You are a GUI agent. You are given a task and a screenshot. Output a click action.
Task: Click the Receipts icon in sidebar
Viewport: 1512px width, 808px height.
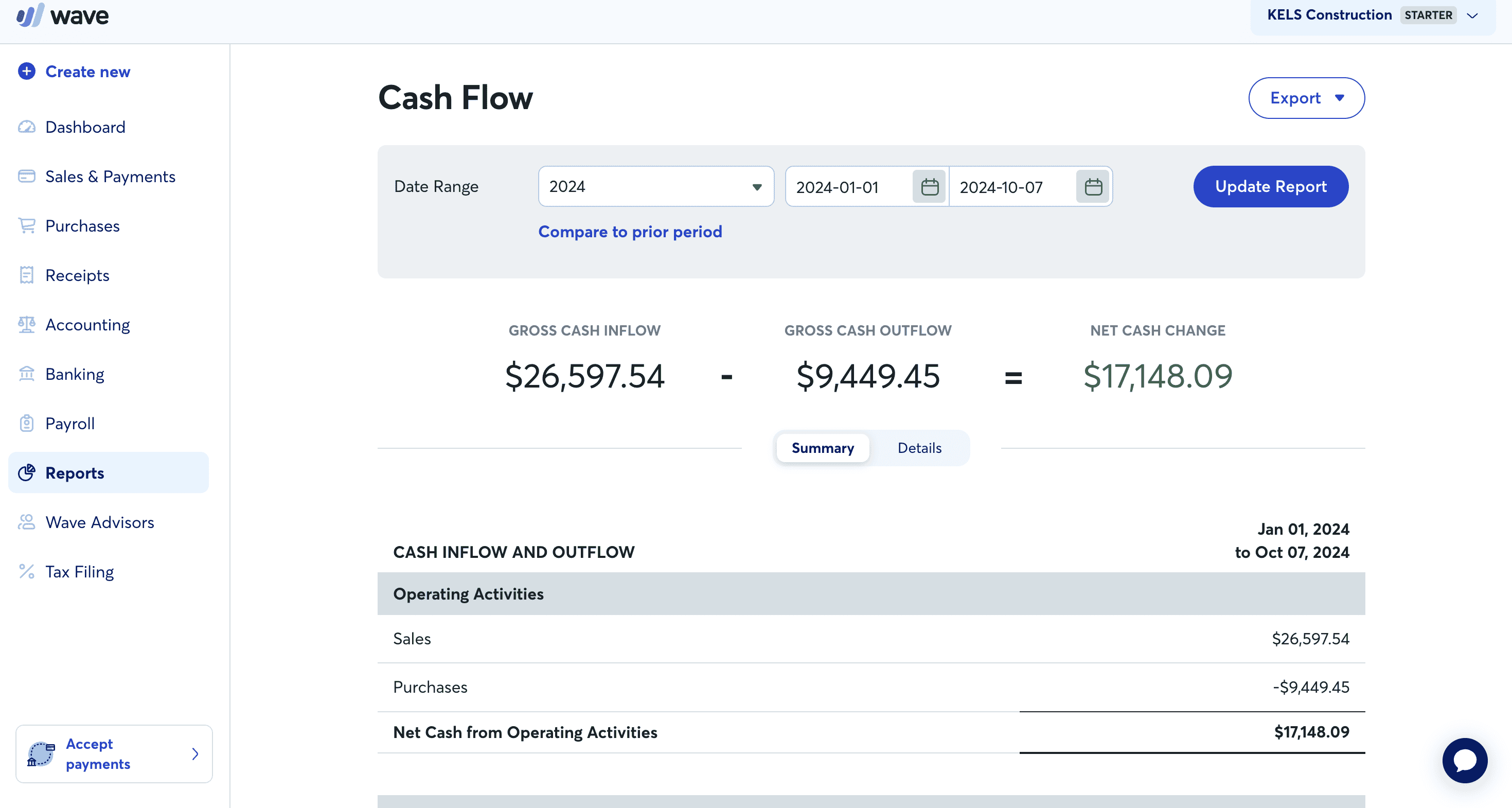point(26,275)
